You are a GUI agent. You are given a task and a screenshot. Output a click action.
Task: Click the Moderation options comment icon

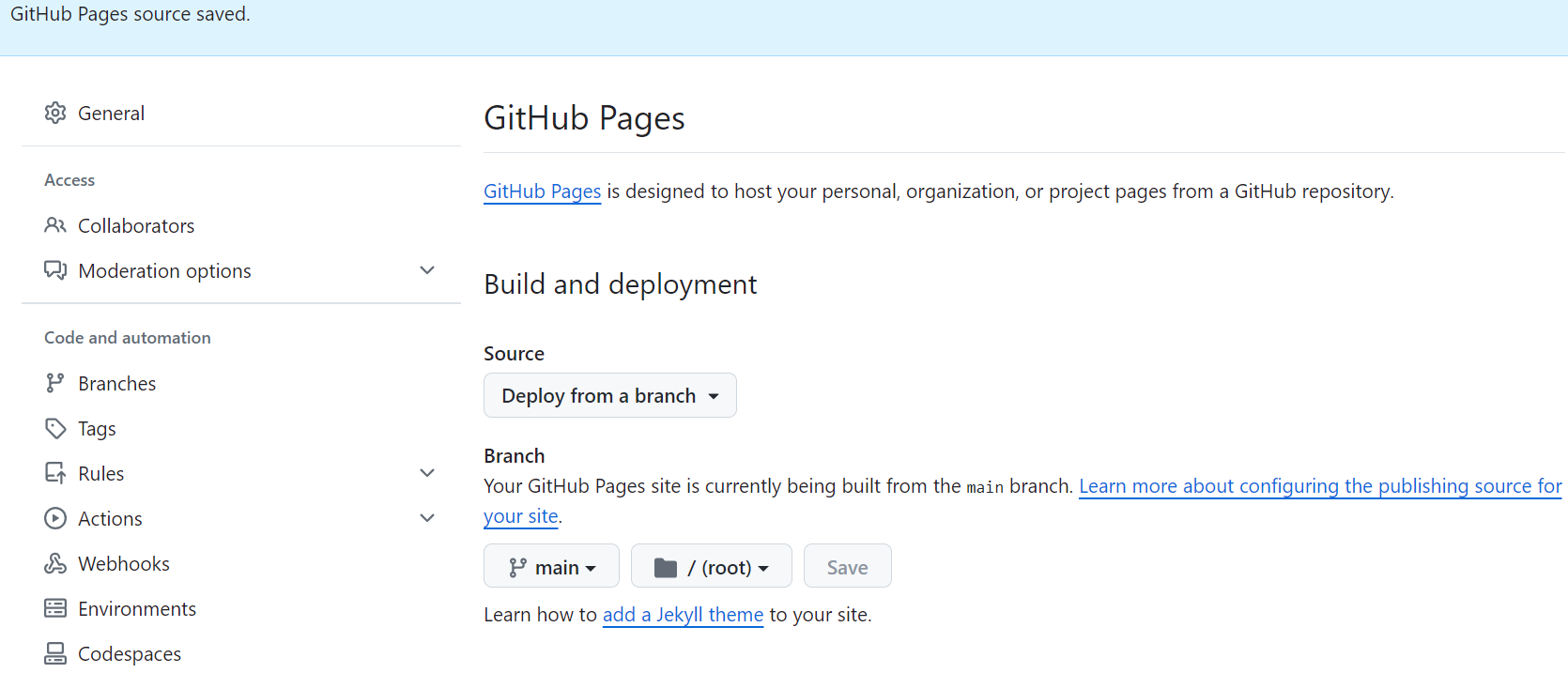(x=55, y=270)
